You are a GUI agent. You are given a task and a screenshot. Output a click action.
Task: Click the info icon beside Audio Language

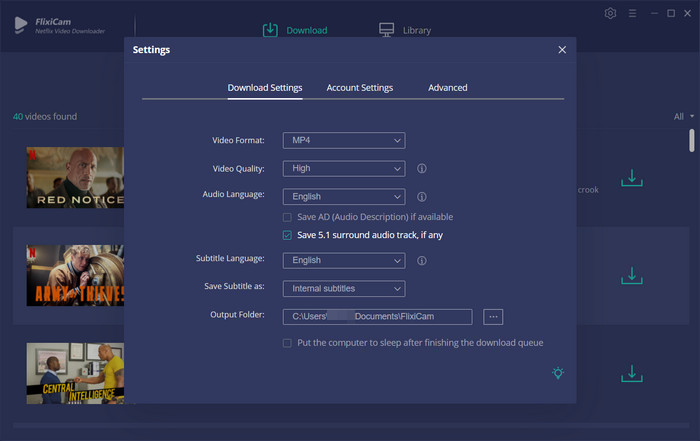[x=422, y=197]
